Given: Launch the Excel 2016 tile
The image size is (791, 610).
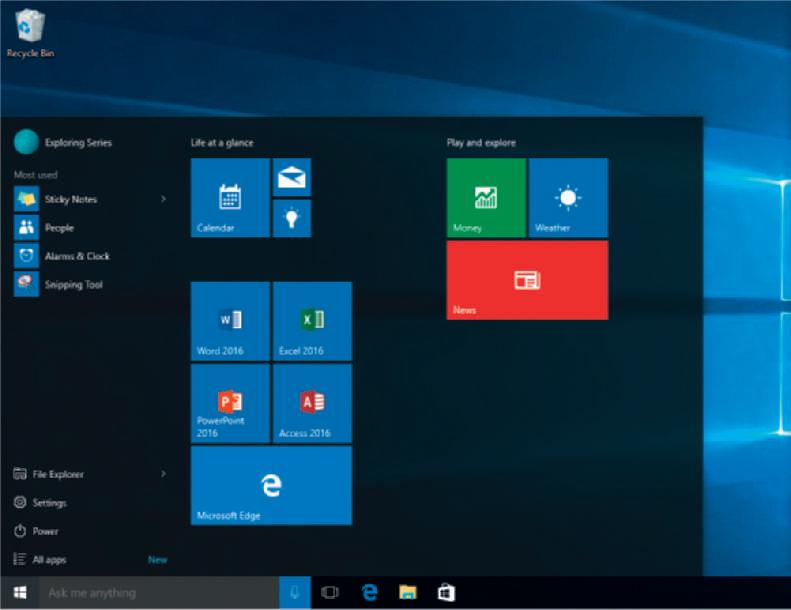Looking at the screenshot, I should coord(312,321).
